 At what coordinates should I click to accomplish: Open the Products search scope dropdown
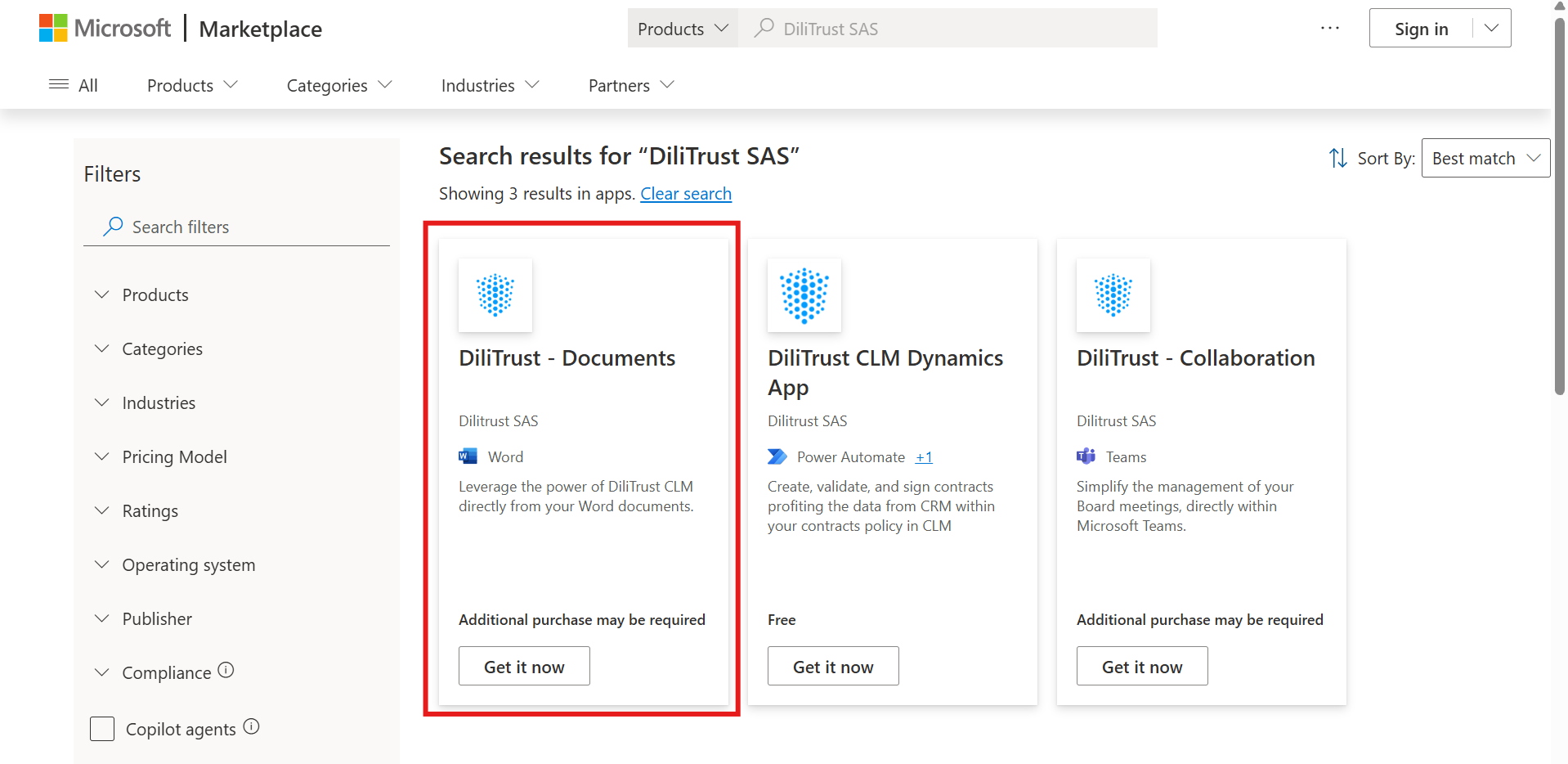click(683, 28)
